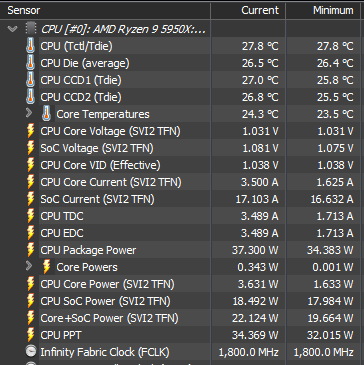364x365 pixels.
Task: Click the CPU SoC Power current value 18.492 W
Action: tap(255, 301)
